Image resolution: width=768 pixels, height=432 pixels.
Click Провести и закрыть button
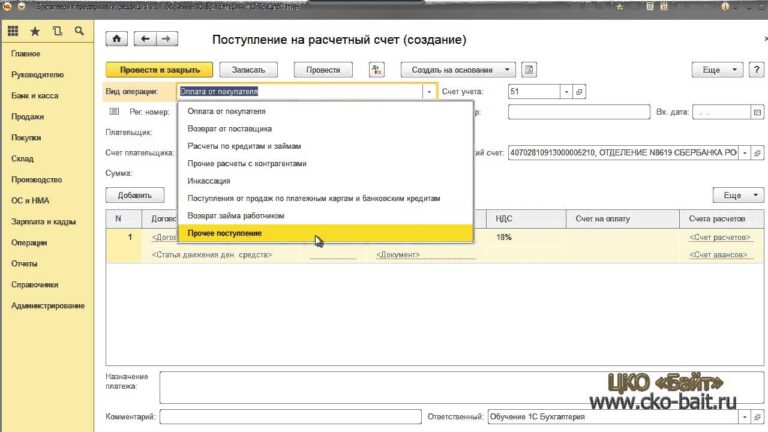160,70
